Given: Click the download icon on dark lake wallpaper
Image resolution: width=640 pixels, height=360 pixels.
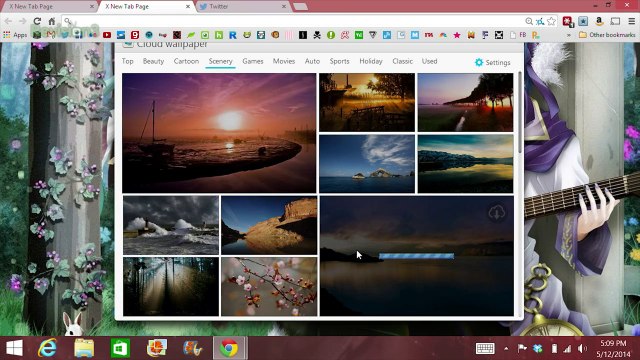Looking at the screenshot, I should click(x=497, y=213).
